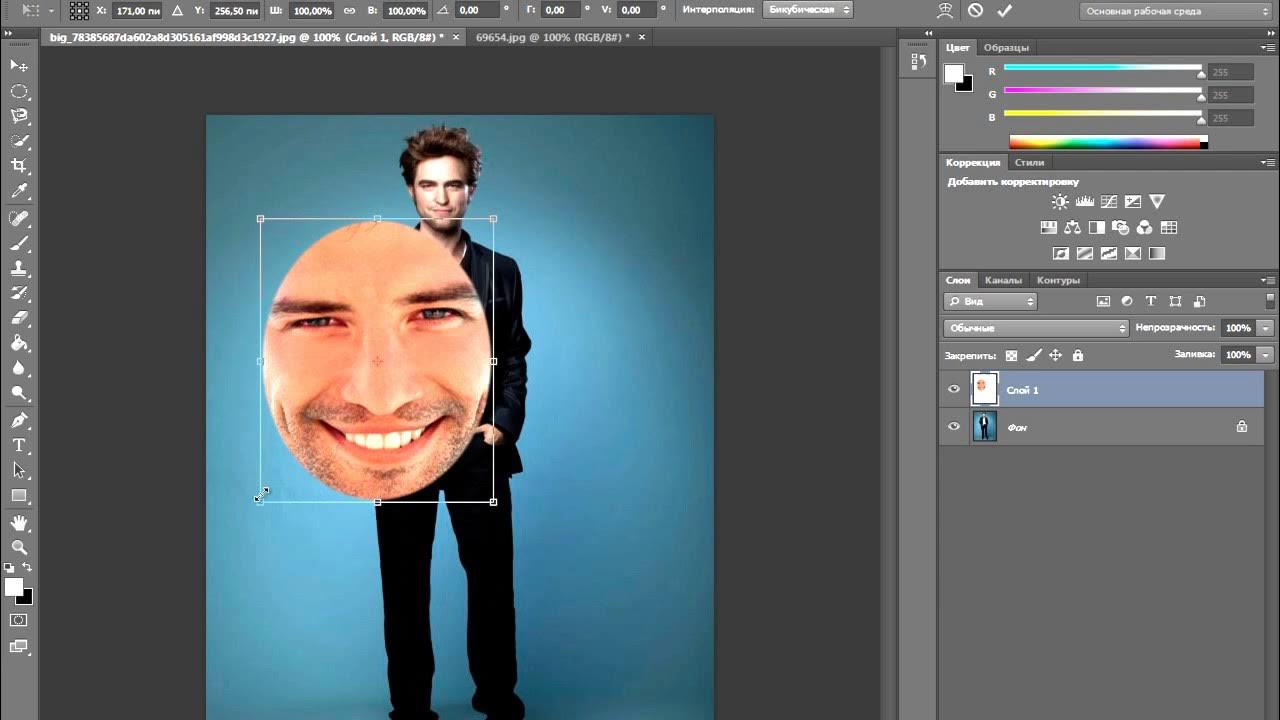Select the History Brush tool

(19, 293)
